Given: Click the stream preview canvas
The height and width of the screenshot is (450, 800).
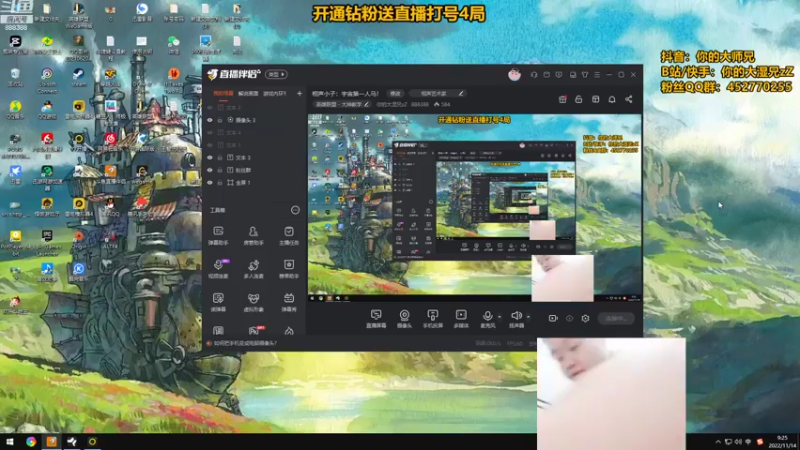Looking at the screenshot, I should point(474,208).
